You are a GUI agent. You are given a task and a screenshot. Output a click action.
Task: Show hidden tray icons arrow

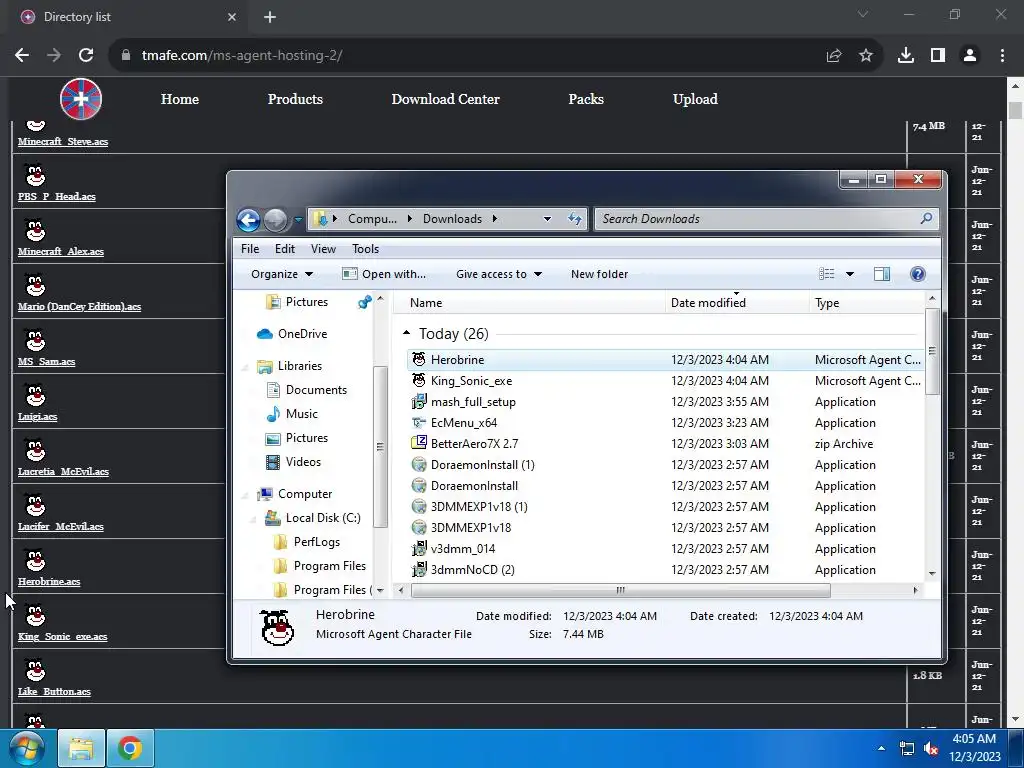882,748
